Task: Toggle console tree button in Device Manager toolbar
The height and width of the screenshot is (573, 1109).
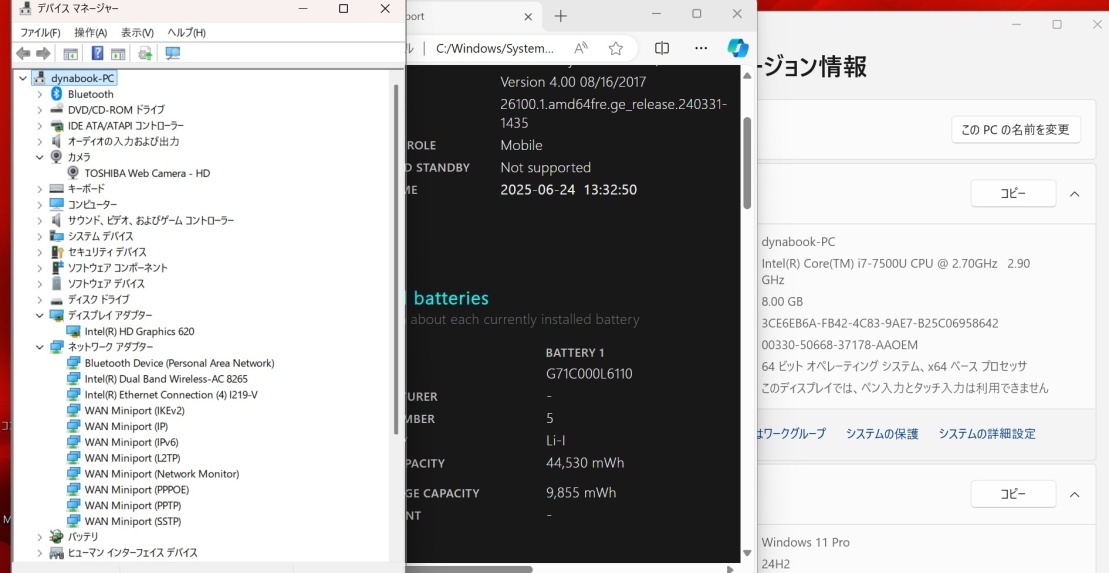Action: 71,53
